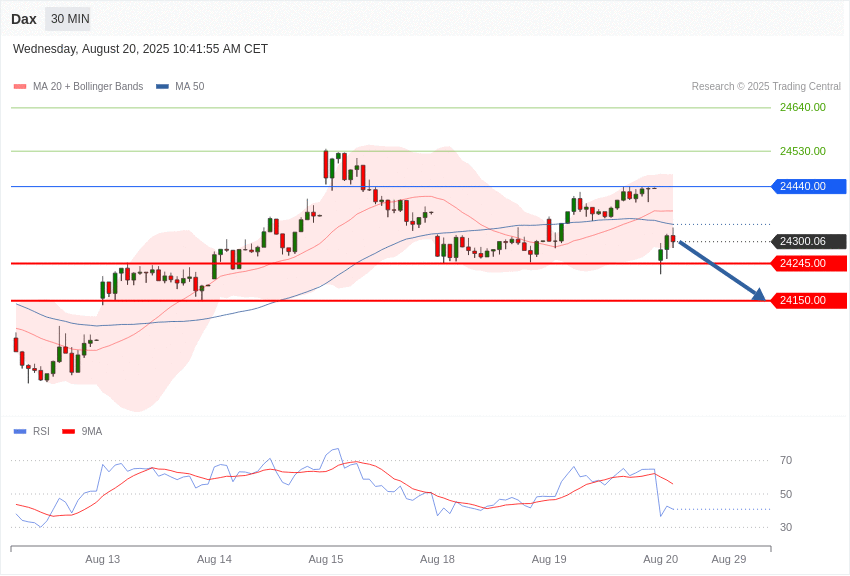Click the Dax chart title
This screenshot has width=850, height=576.
tap(24, 19)
